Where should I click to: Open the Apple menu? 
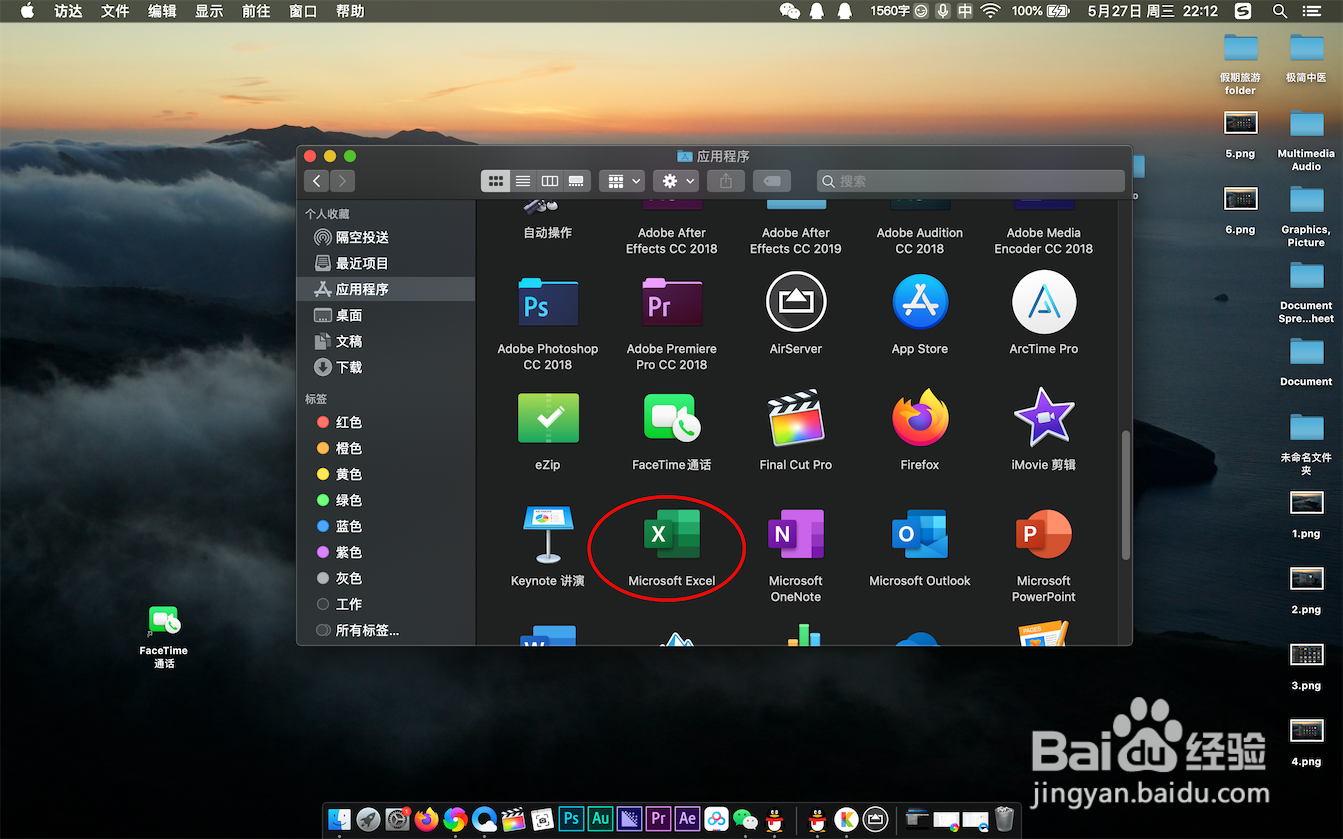[27, 11]
